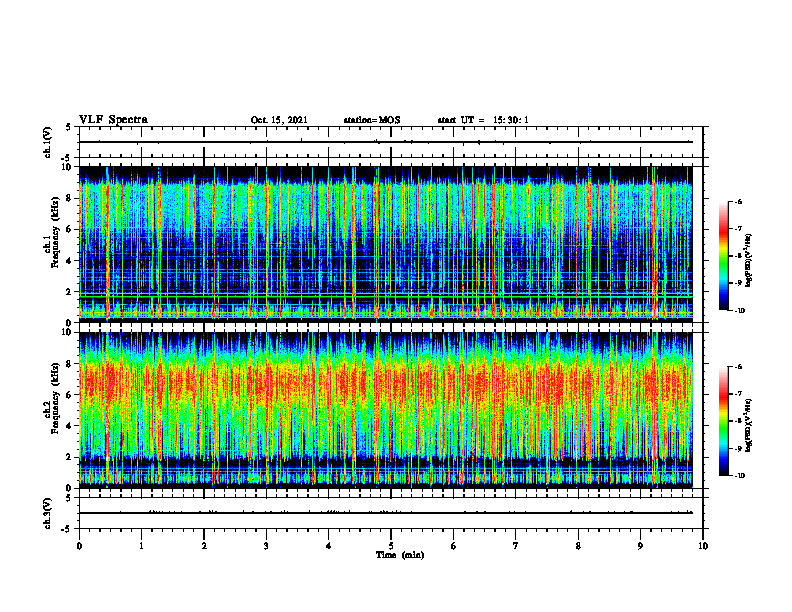Click the "ch.1(V)" waveform axis label
Viewport: 792px width, 612px height.
point(48,142)
